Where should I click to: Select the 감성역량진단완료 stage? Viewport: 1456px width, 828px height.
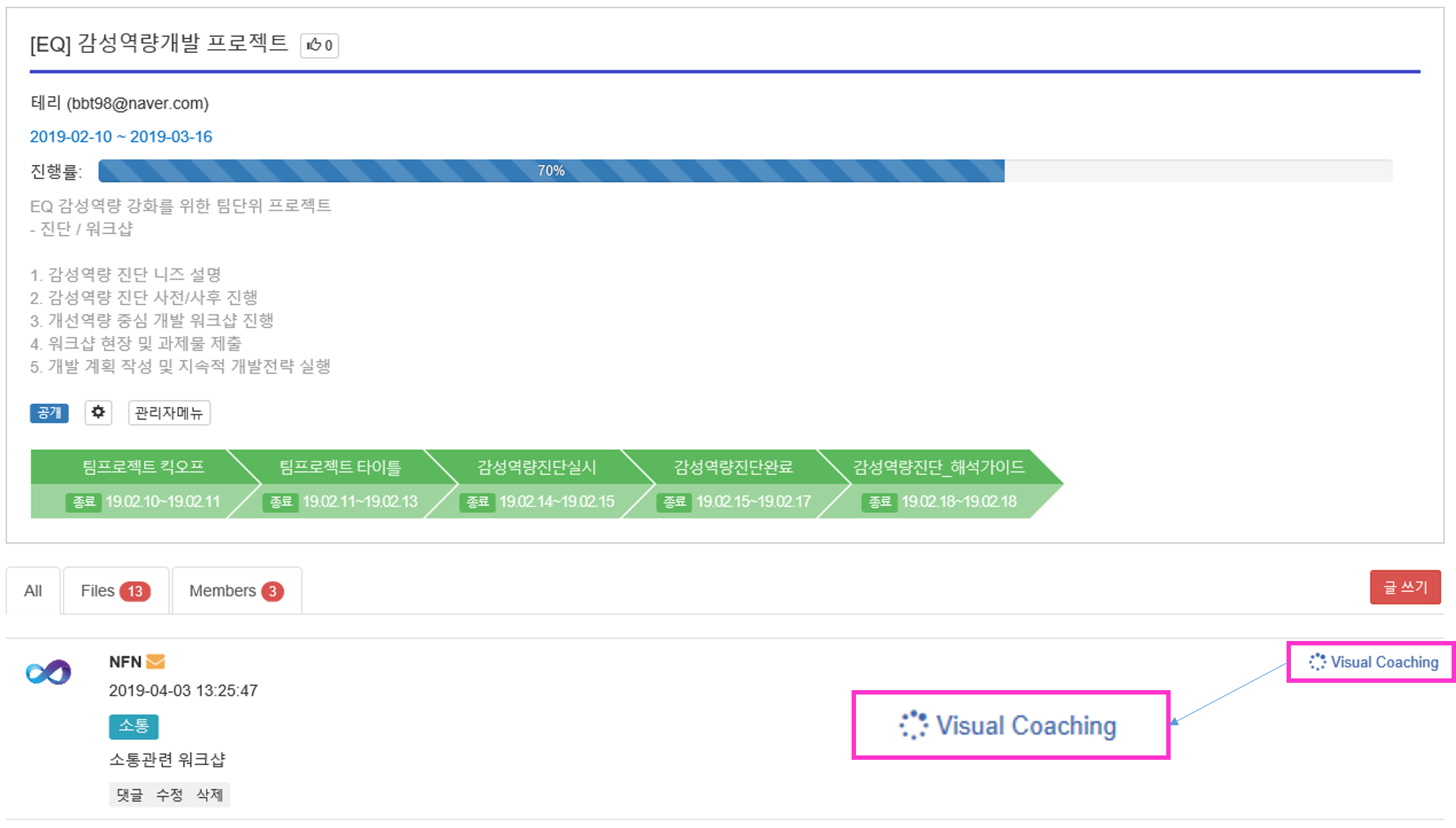(x=733, y=467)
